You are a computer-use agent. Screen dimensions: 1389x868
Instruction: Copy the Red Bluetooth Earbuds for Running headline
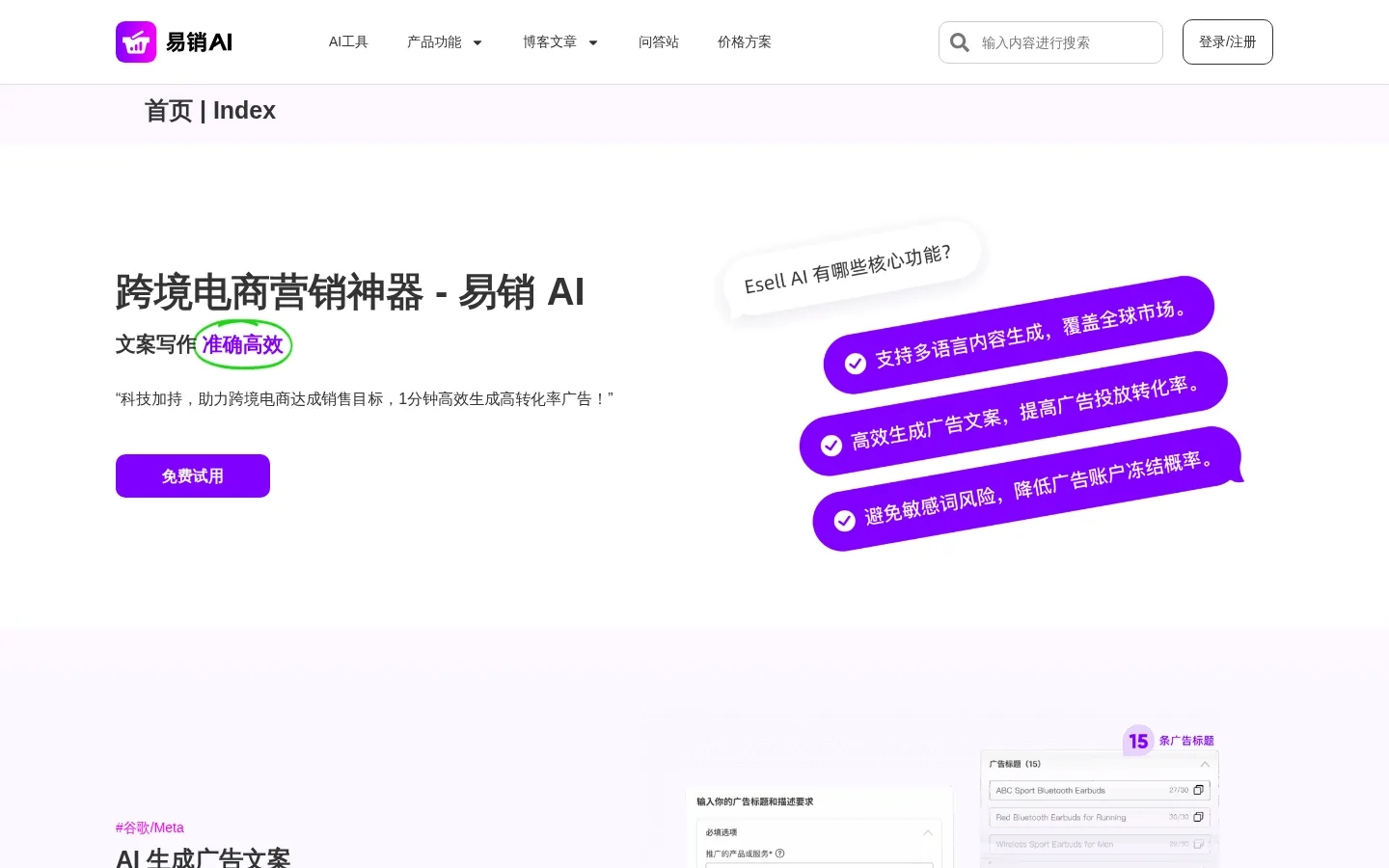[x=1199, y=817]
